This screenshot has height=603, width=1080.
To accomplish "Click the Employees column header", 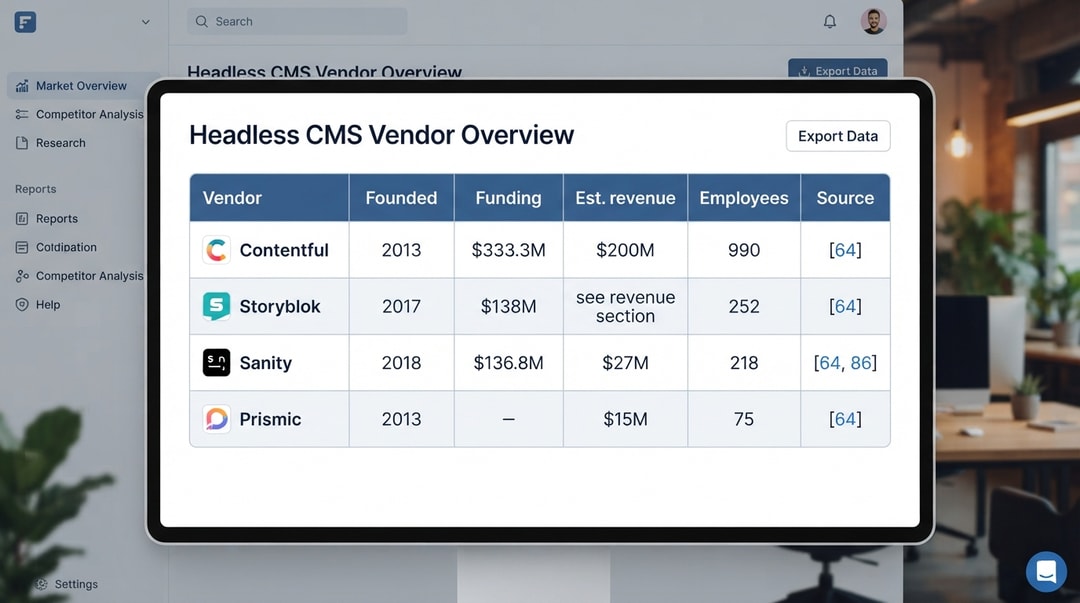I will [744, 198].
